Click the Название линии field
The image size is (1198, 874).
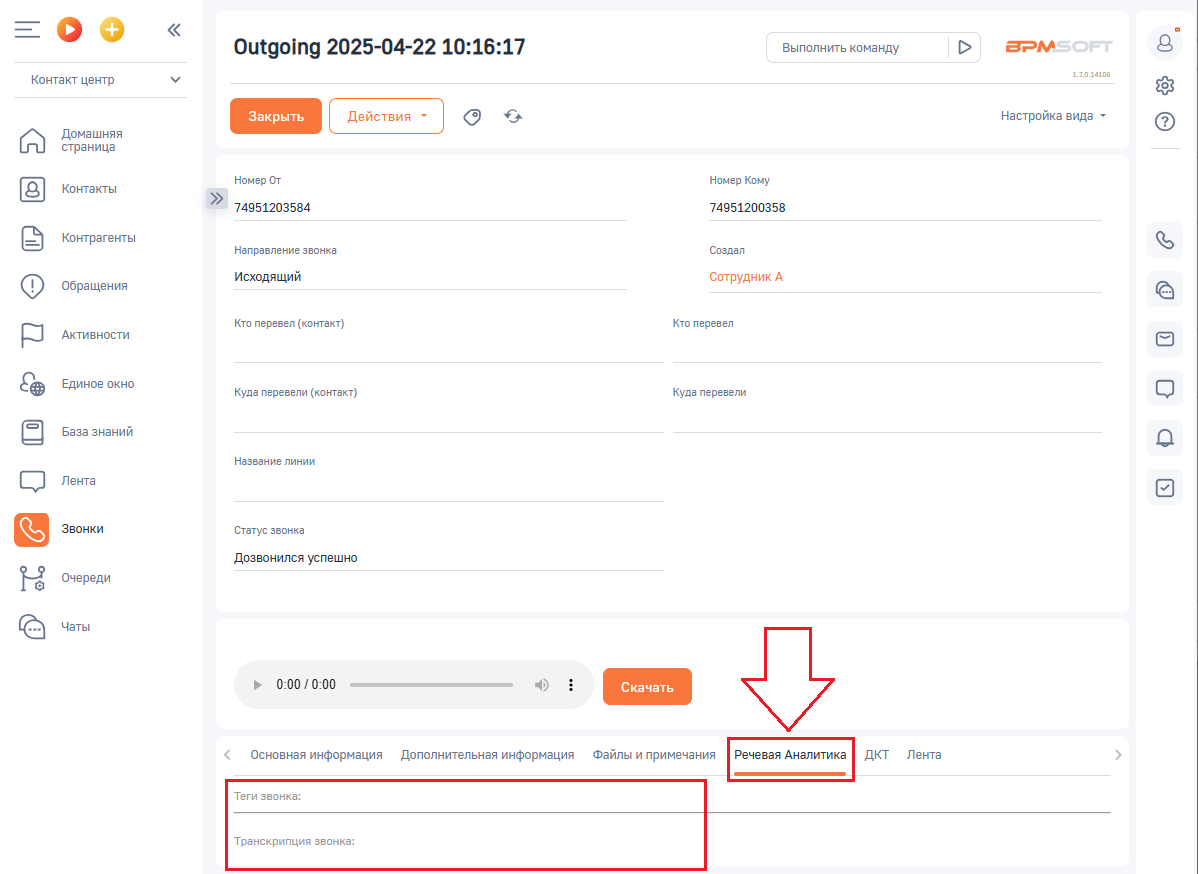(x=448, y=488)
